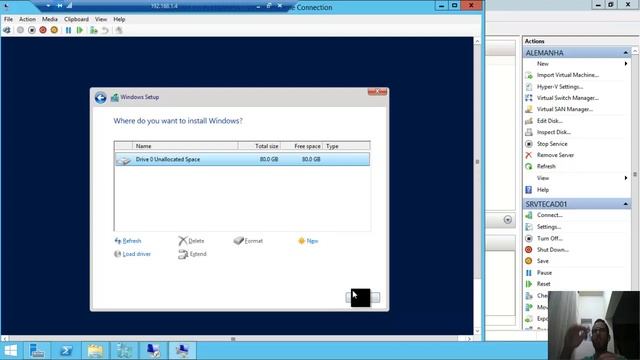Click the VM window vertical scrollbar down arrow

(477, 331)
